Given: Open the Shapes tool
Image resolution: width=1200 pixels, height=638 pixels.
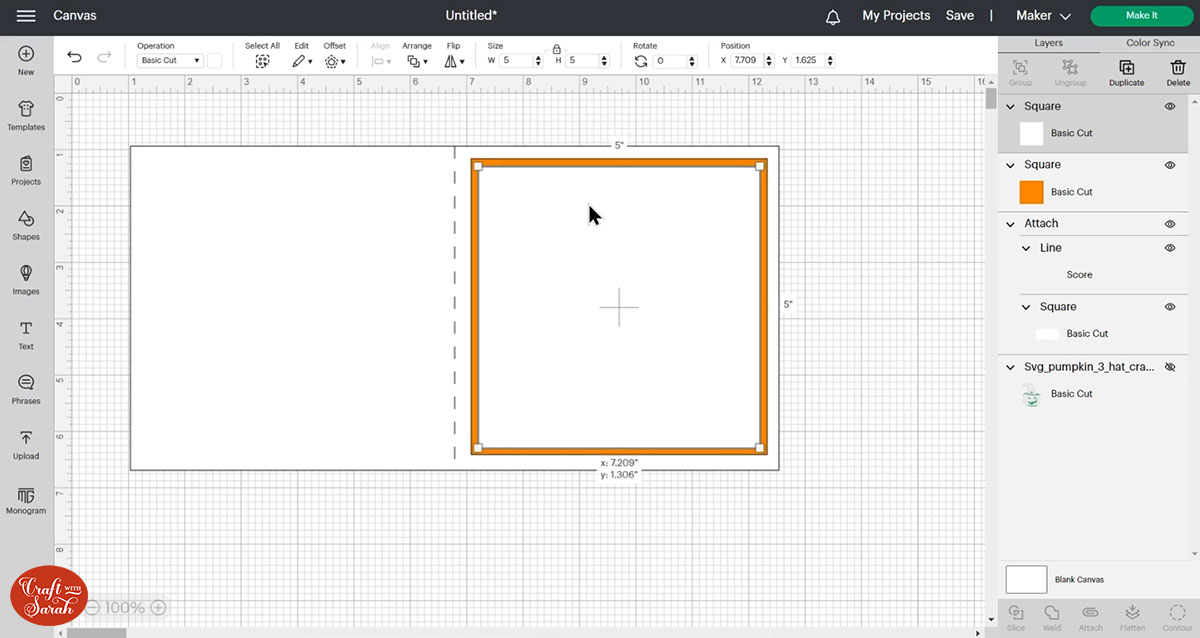Looking at the screenshot, I should point(26,225).
